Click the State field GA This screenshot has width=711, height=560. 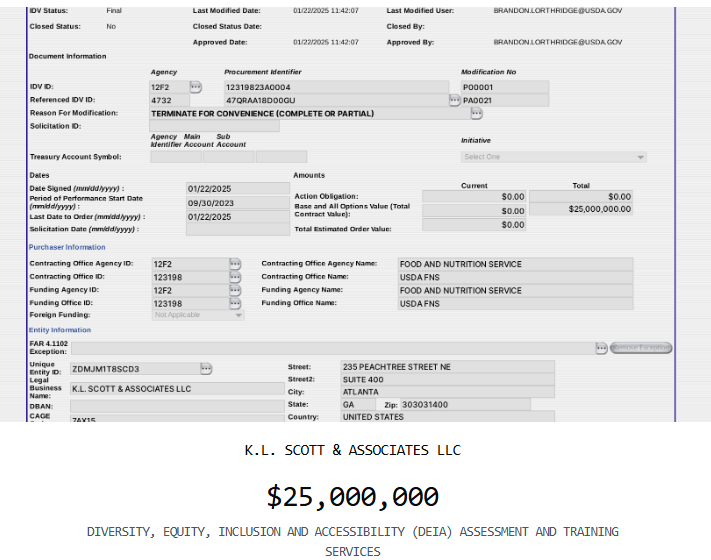[x=358, y=404]
